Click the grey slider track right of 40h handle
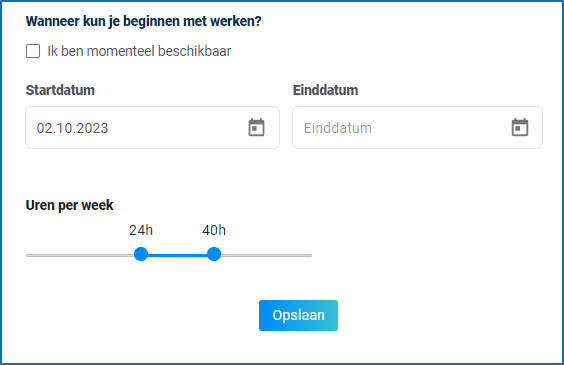The height and width of the screenshot is (365, 564). point(267,255)
